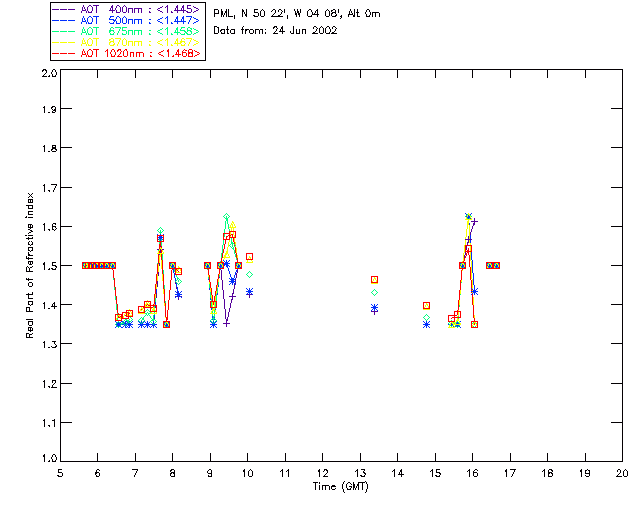Screen dimensions: 640x512
Task: Click the 17 x-axis tick label
Action: [x=510, y=473]
